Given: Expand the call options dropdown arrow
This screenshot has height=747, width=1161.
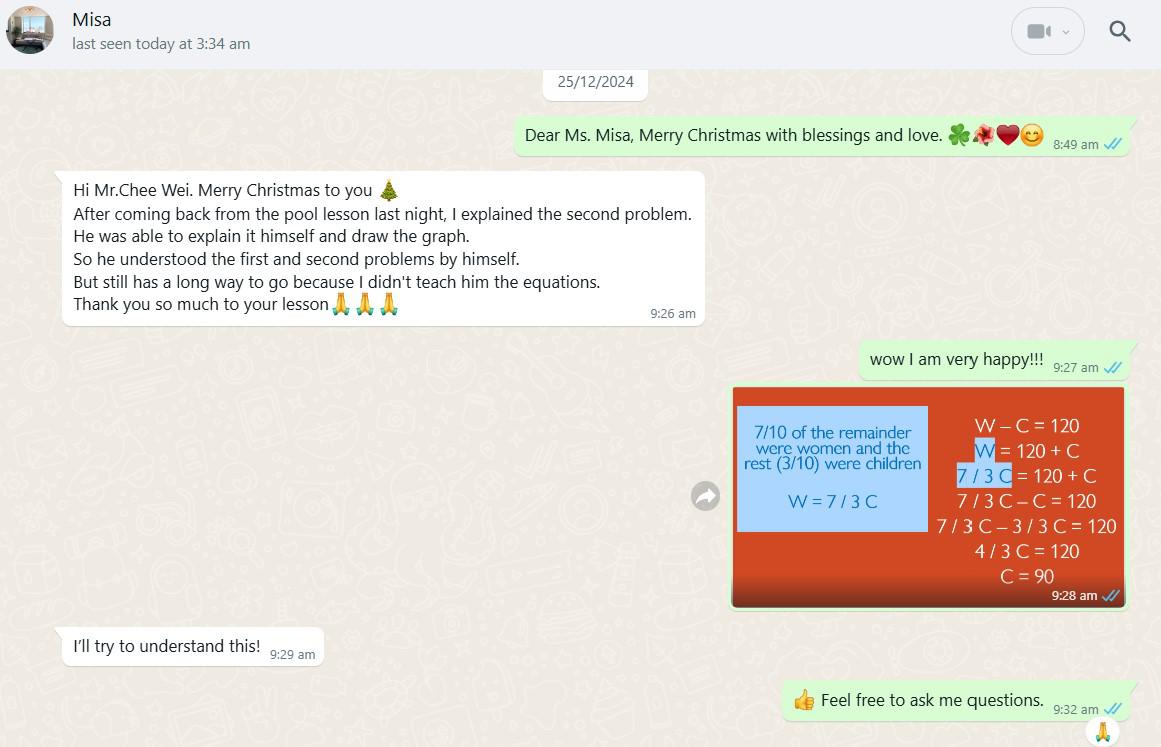Looking at the screenshot, I should [1066, 32].
